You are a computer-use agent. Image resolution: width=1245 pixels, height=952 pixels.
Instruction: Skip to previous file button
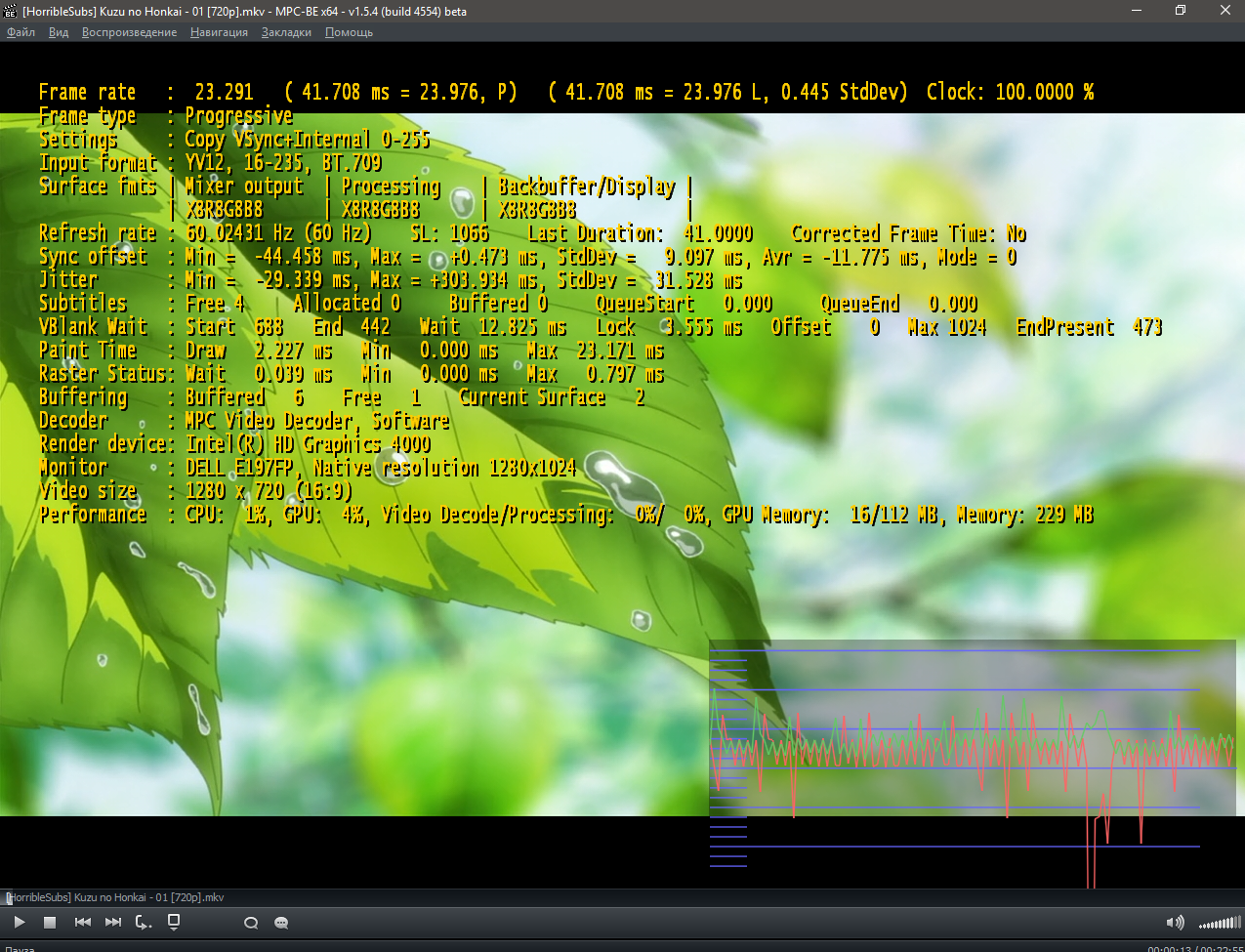pos(82,922)
